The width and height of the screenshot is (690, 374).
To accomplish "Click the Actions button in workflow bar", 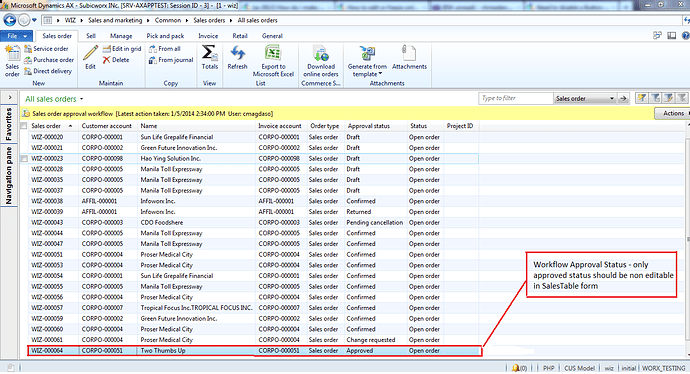I will 672,114.
